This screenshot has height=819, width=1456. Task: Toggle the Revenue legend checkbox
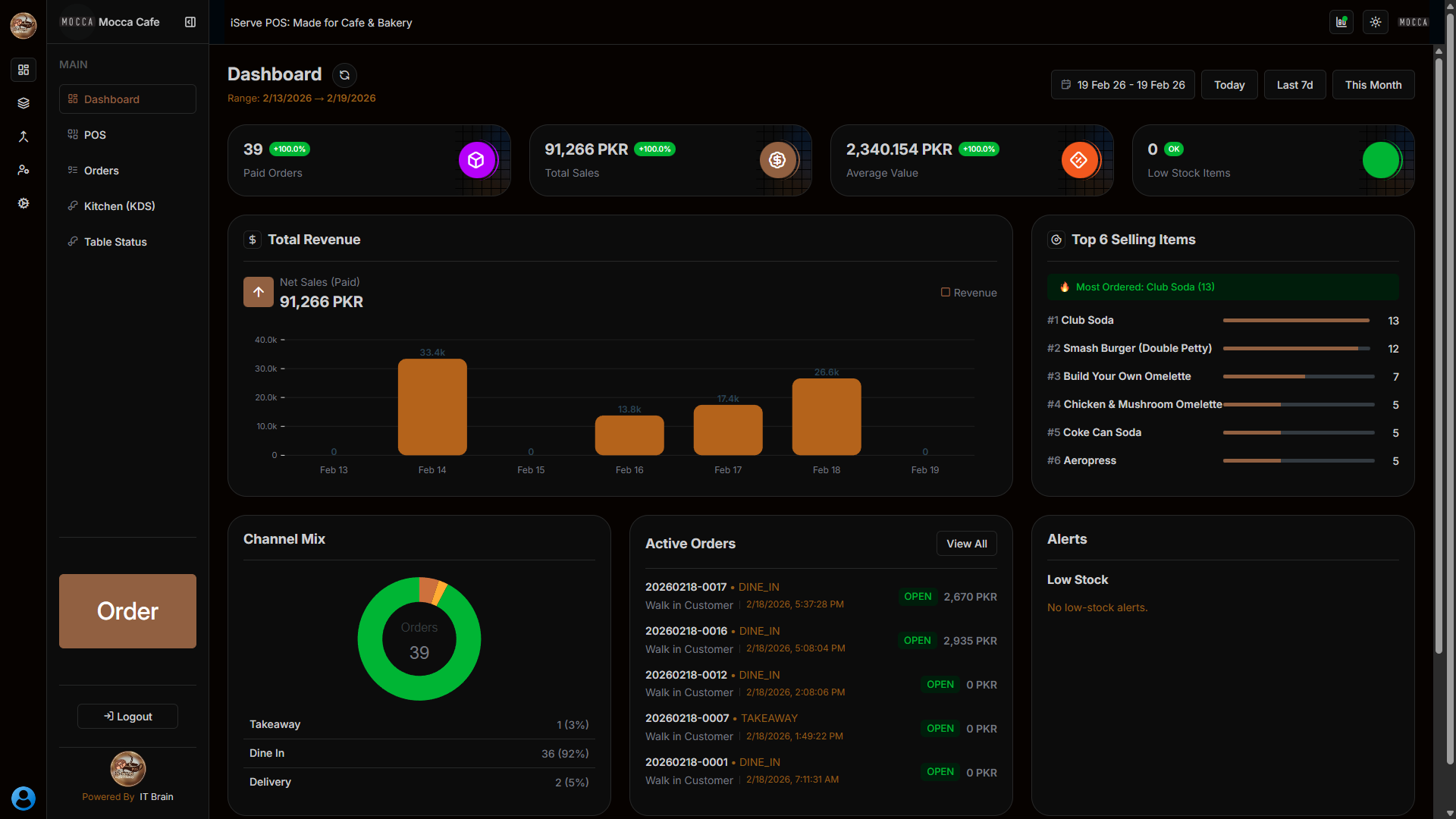tap(946, 292)
